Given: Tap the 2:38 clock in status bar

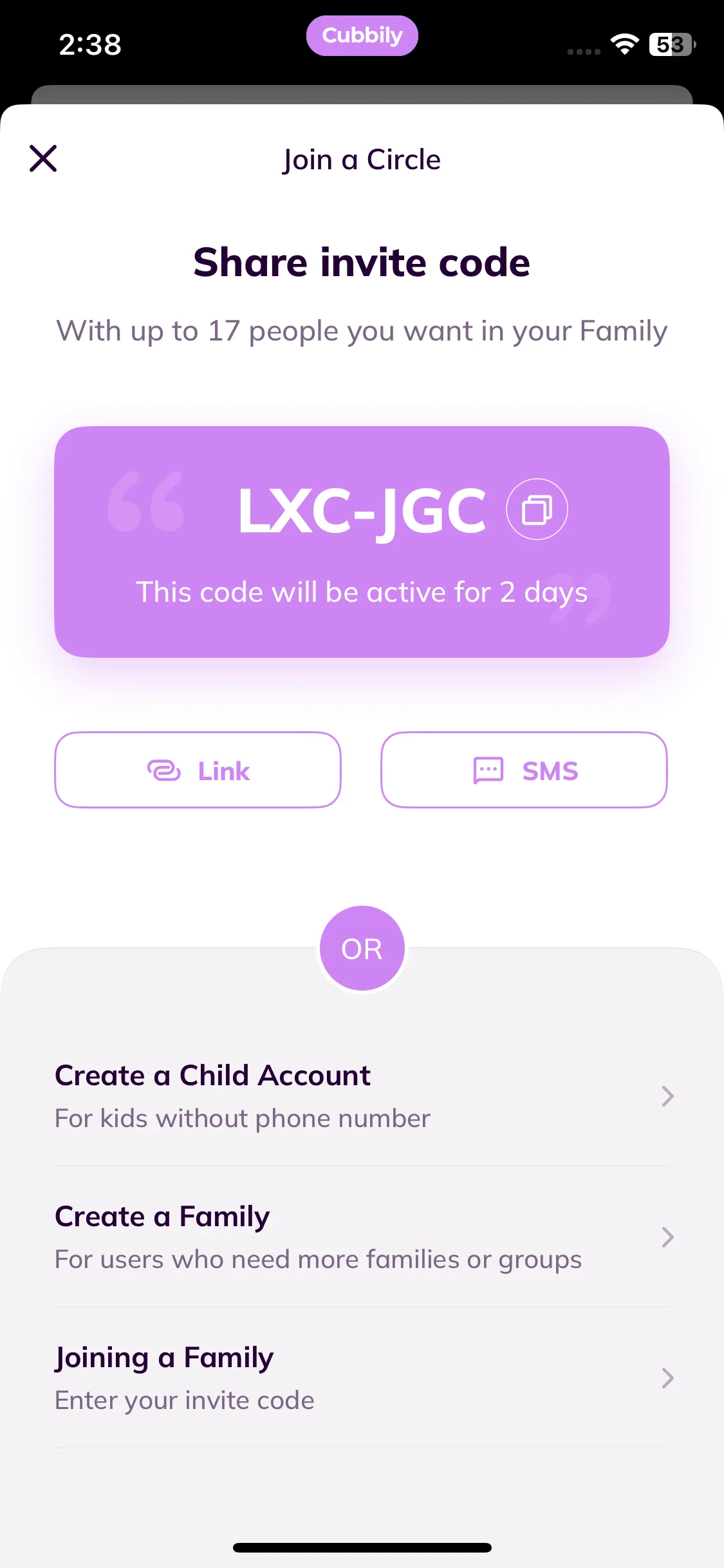Looking at the screenshot, I should pyautogui.click(x=90, y=44).
